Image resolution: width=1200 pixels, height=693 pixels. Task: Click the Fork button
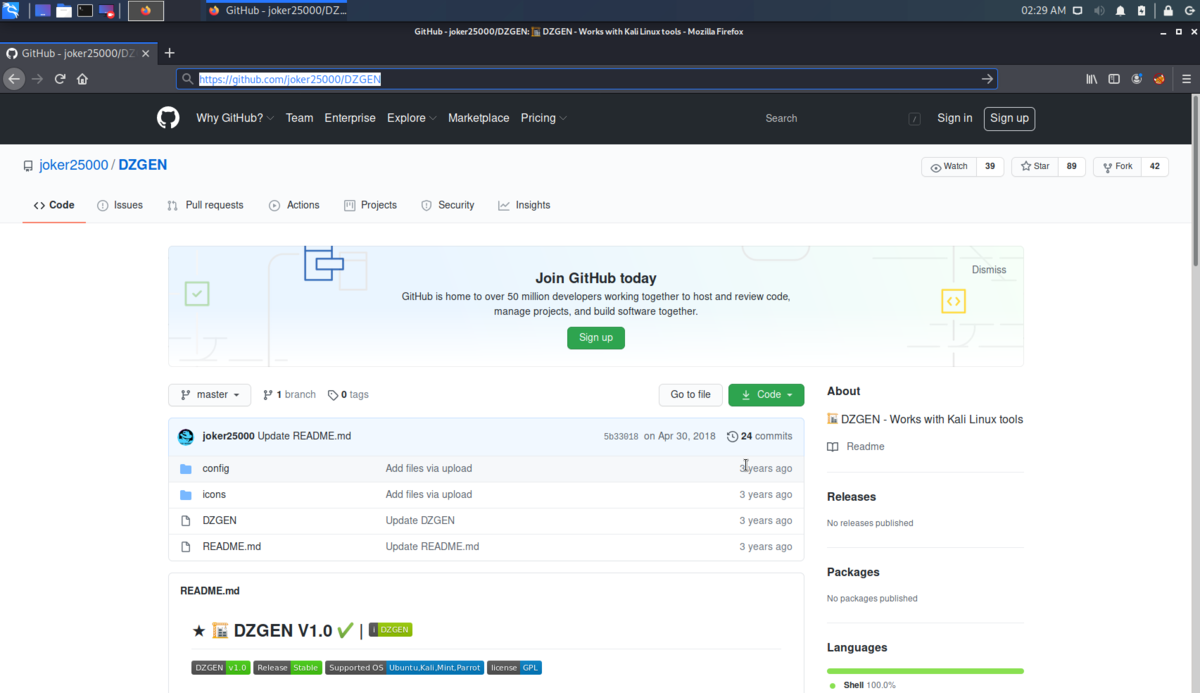(x=1117, y=167)
